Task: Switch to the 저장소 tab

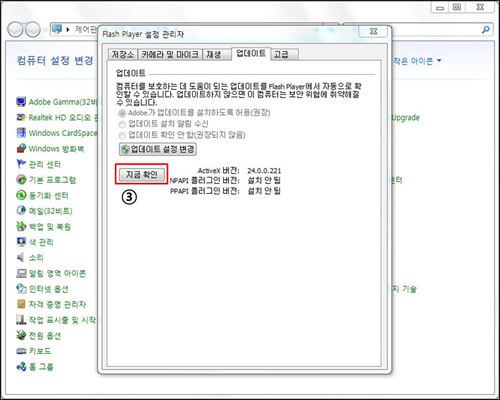Action: tap(122, 54)
